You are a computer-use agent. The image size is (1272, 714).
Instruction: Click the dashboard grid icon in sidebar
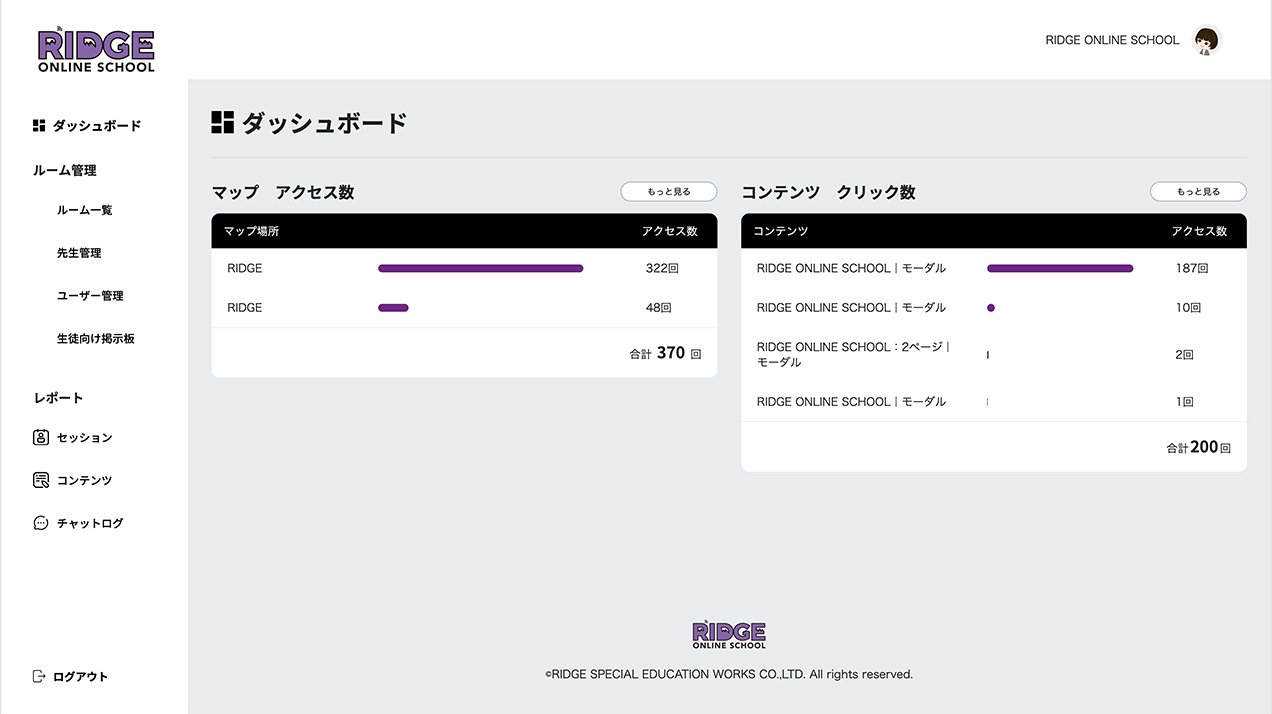pyautogui.click(x=39, y=126)
